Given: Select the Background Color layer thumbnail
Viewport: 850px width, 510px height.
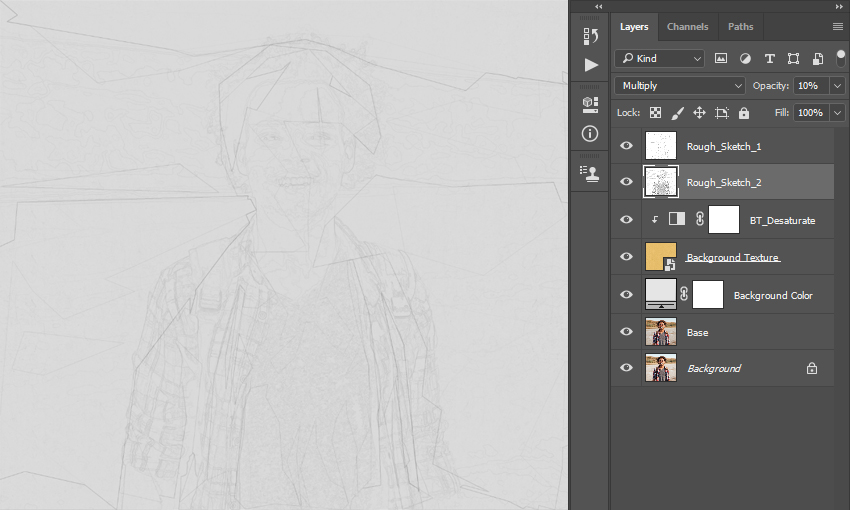Looking at the screenshot, I should click(661, 294).
